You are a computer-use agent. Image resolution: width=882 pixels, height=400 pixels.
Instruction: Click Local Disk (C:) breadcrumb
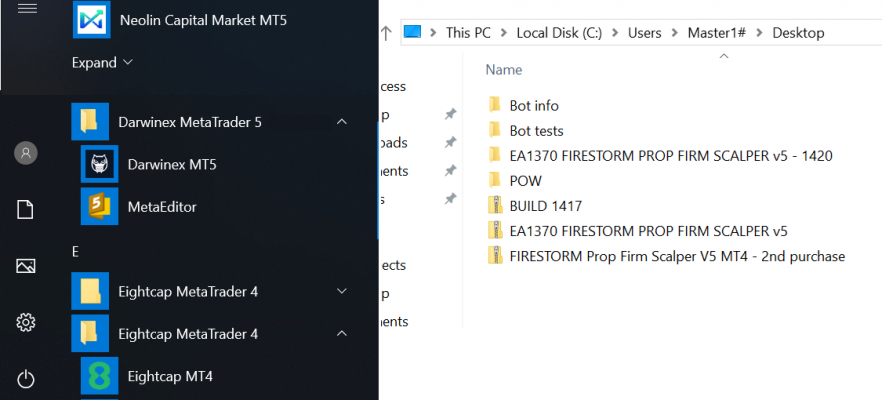(x=561, y=33)
